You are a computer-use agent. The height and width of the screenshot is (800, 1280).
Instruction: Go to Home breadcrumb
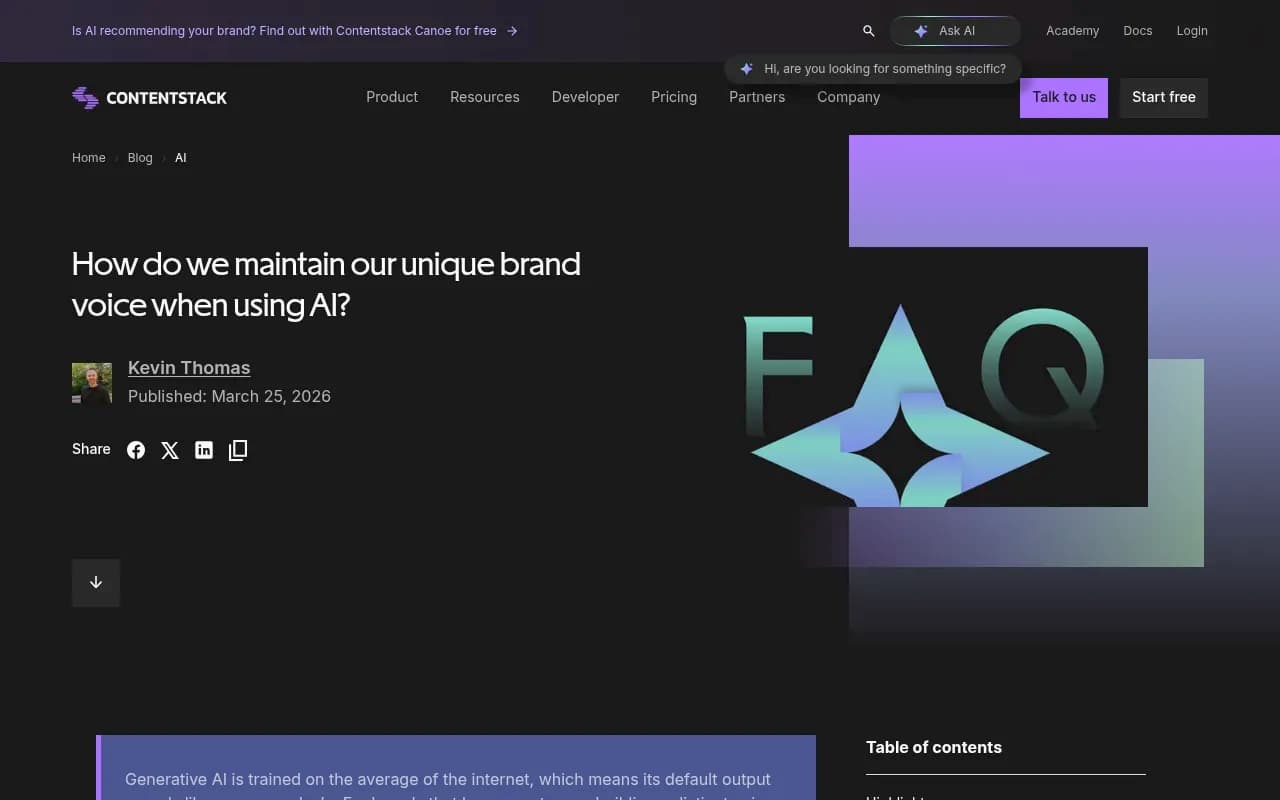(x=89, y=158)
